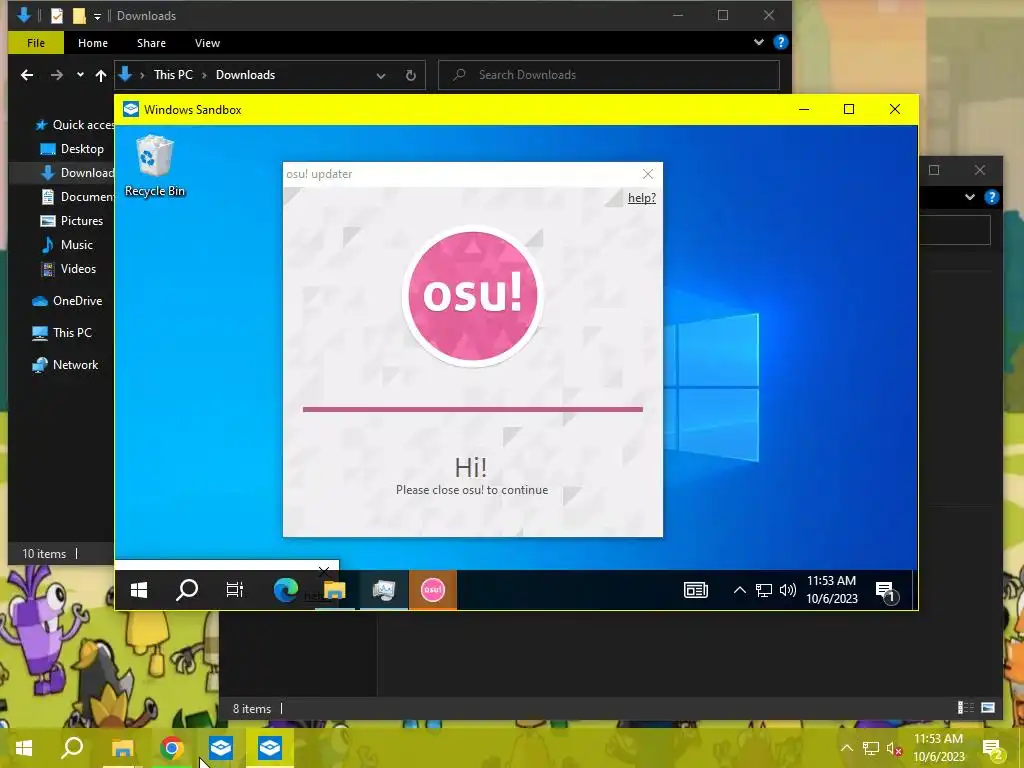Open the Share ribbon tab
Screen dimensions: 1024x768
click(x=151, y=43)
